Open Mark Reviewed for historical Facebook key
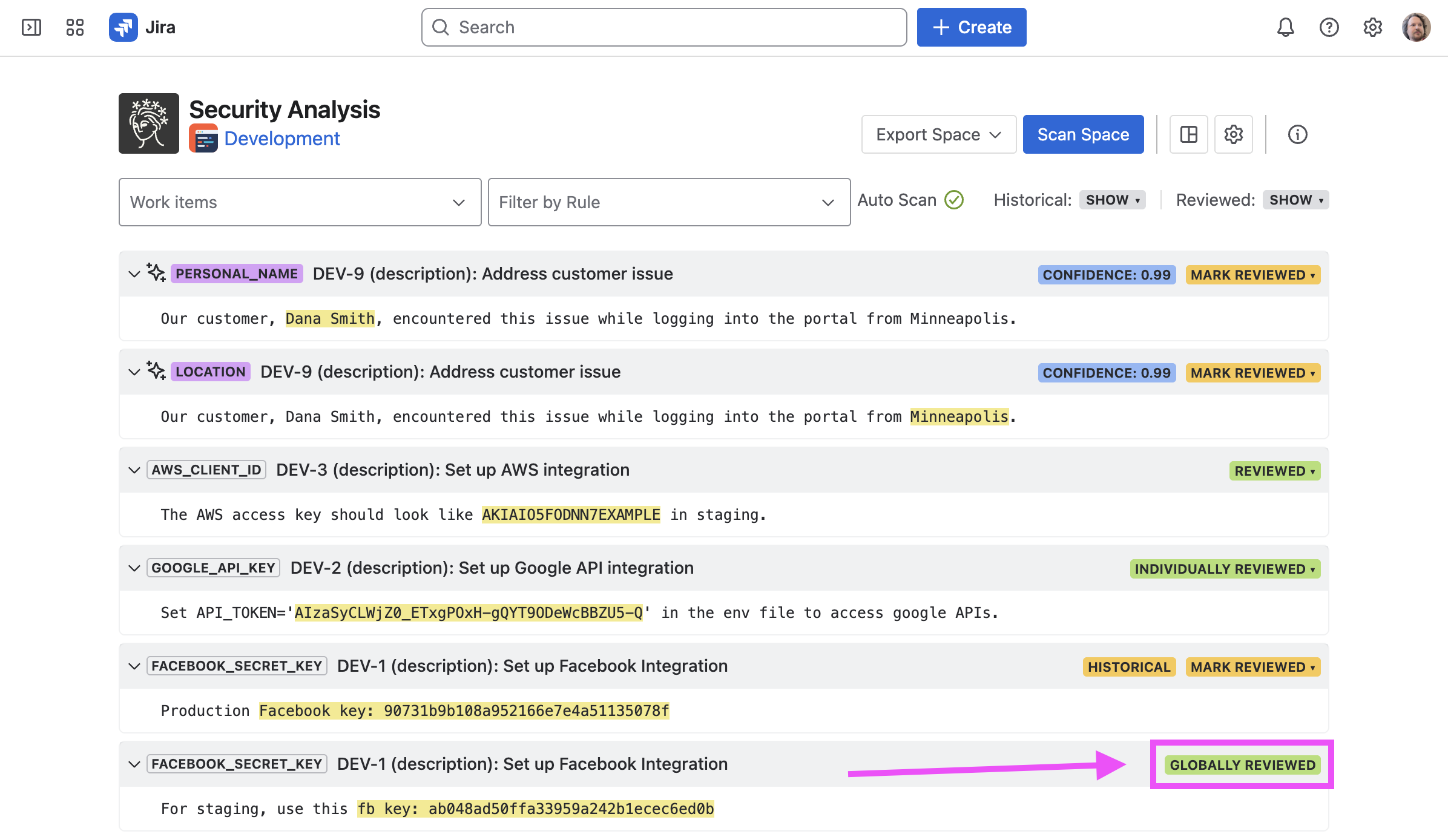 (x=1253, y=667)
